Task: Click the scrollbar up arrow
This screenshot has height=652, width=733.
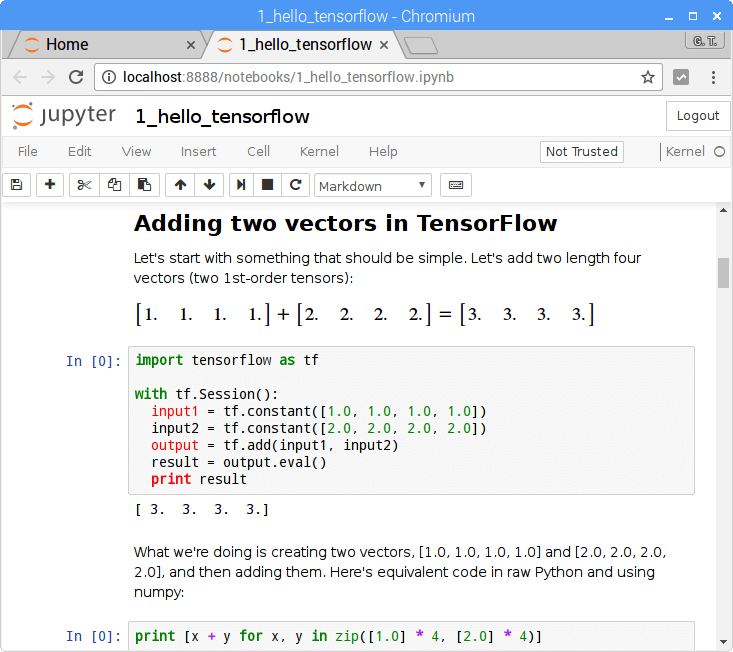Action: (x=723, y=210)
